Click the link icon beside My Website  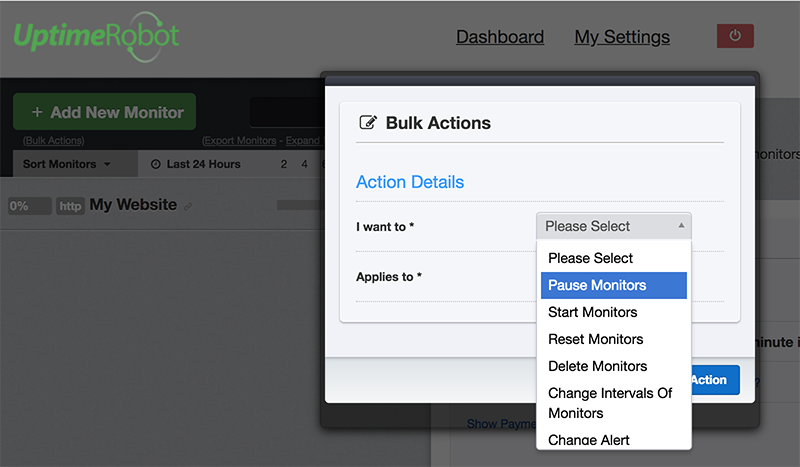click(x=188, y=206)
